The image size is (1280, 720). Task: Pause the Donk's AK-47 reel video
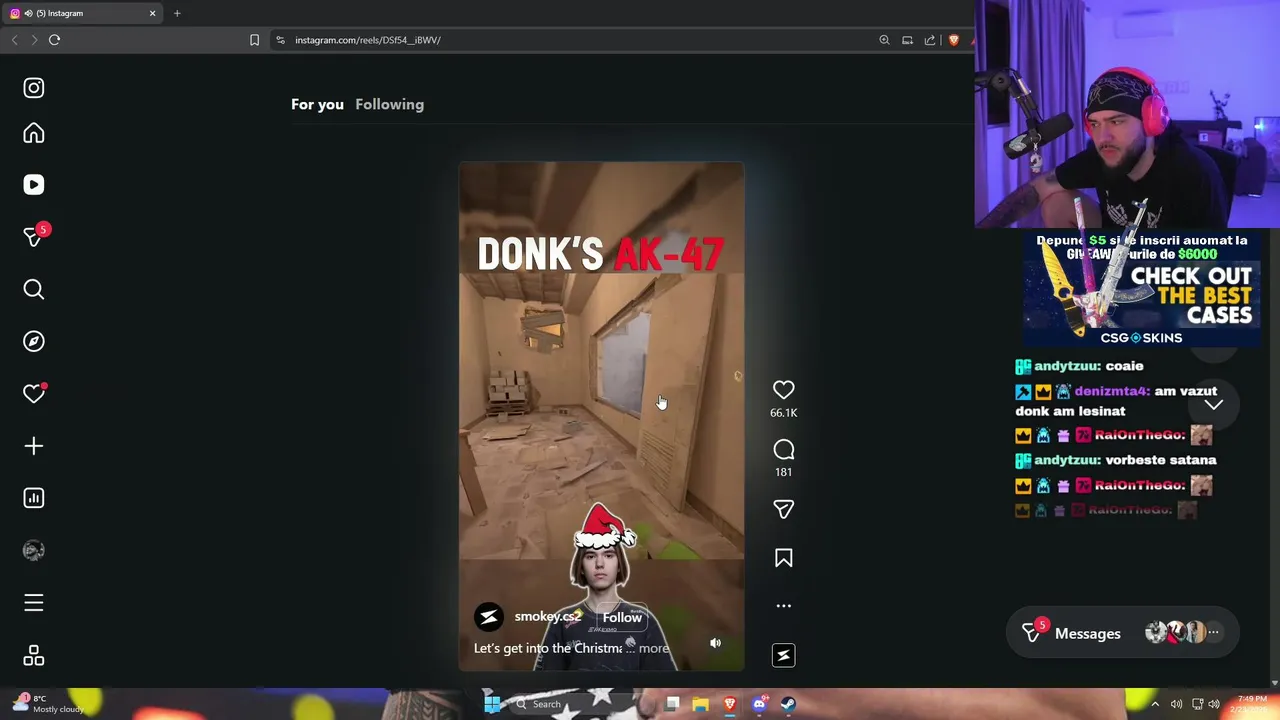click(601, 416)
